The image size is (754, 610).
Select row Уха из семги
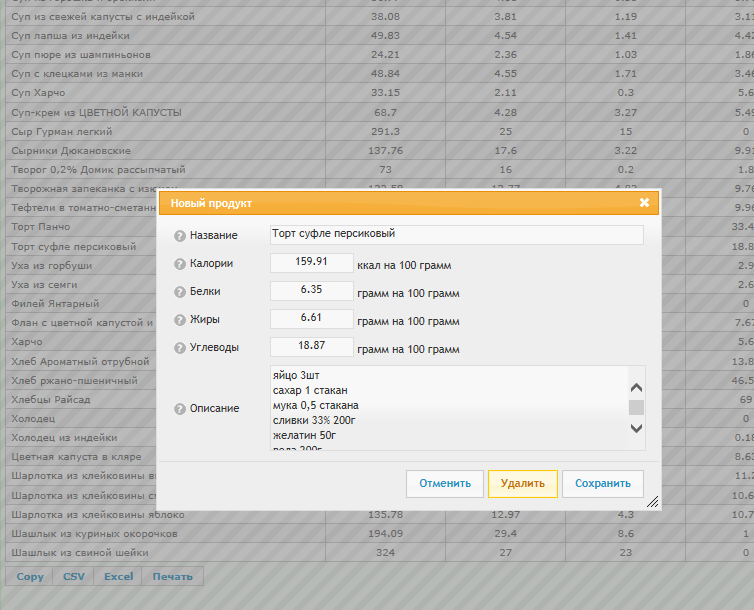tap(81, 285)
